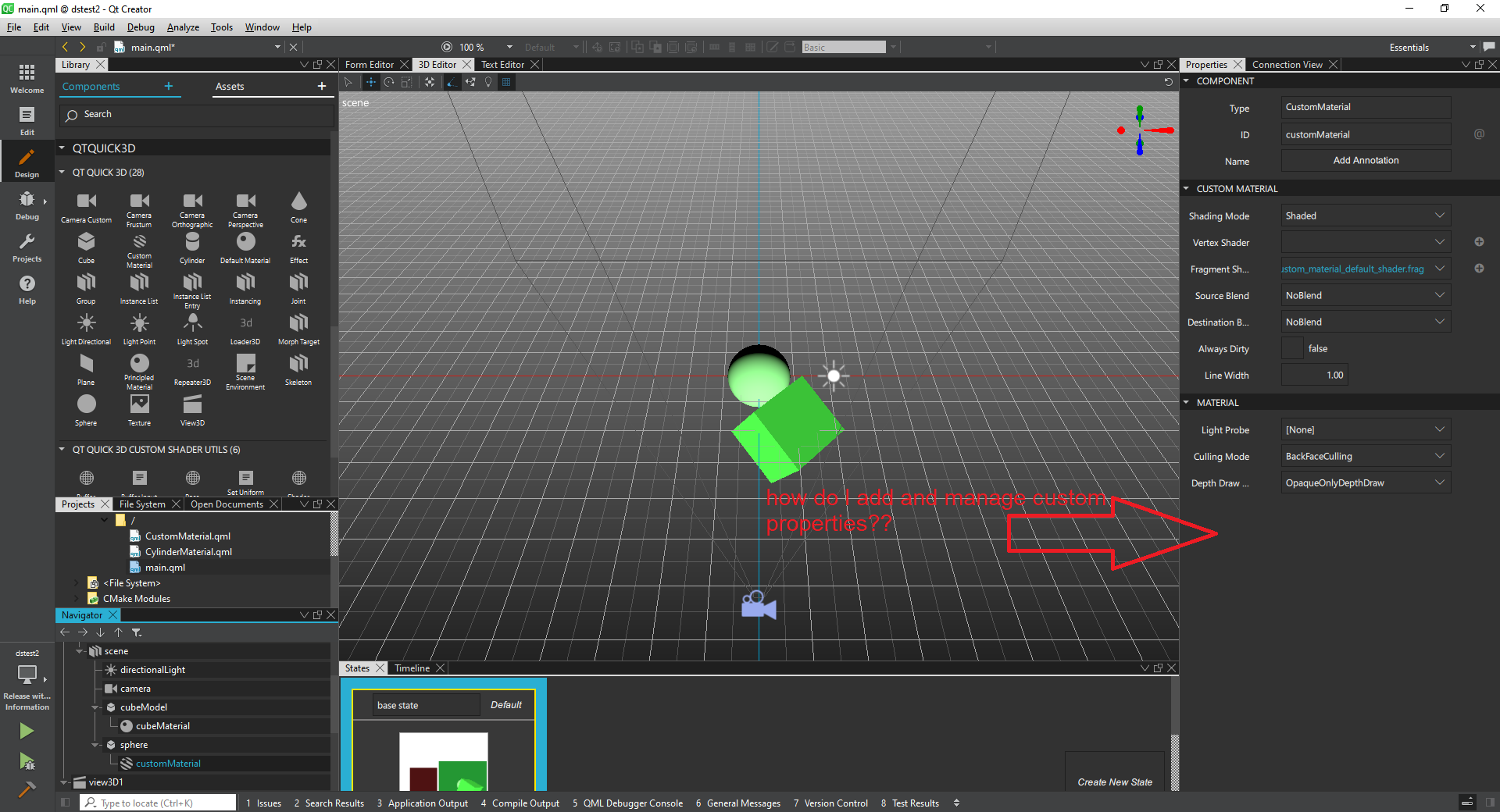Add a Cube component from library
Screen dimensions: 1500x812
86,247
